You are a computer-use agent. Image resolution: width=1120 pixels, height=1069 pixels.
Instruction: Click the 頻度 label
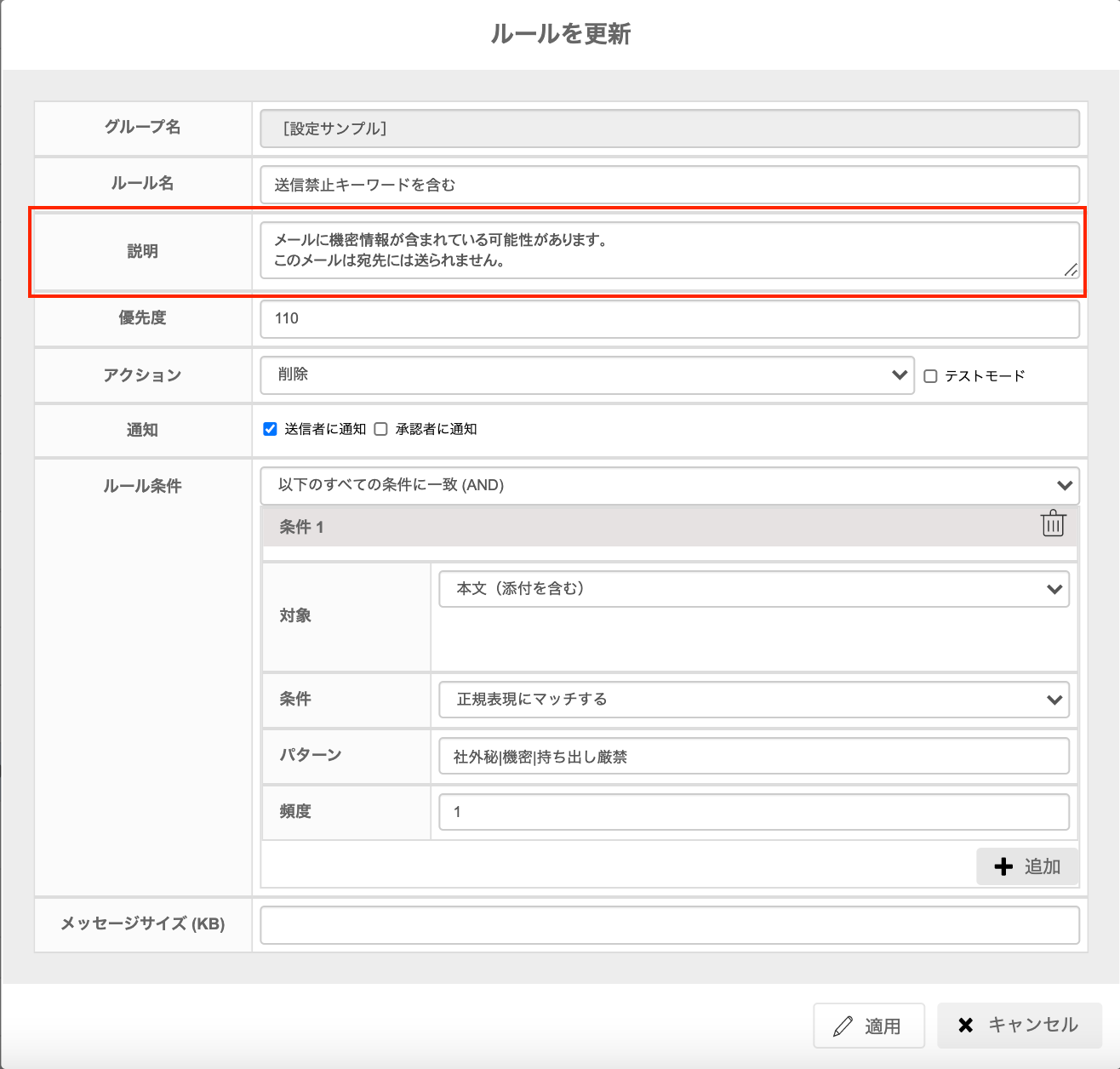pos(295,811)
